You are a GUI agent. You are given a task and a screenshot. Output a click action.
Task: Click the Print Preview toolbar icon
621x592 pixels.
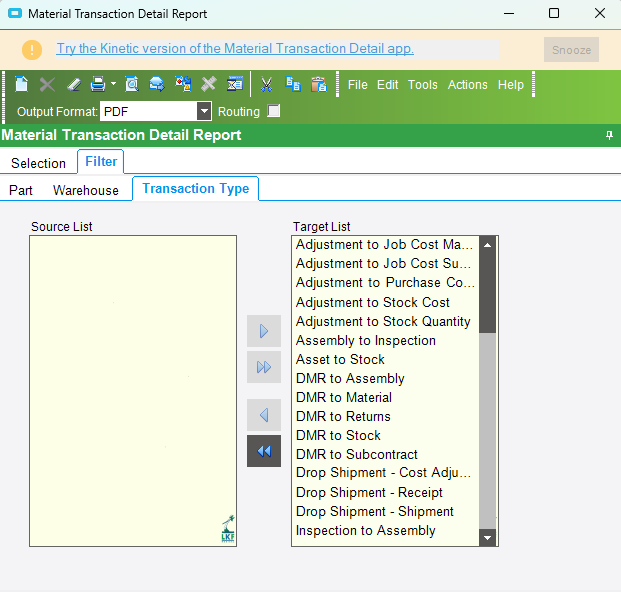coord(131,84)
